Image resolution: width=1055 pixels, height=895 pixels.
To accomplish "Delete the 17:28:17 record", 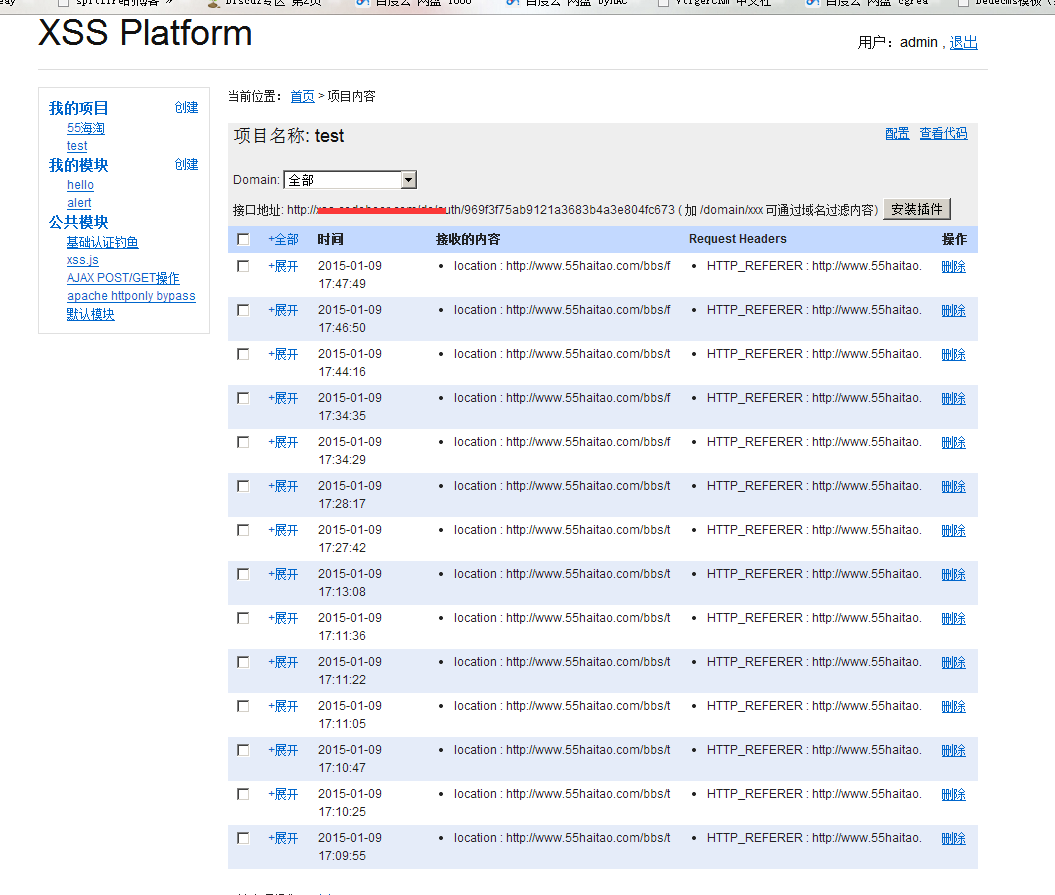I will tap(953, 487).
